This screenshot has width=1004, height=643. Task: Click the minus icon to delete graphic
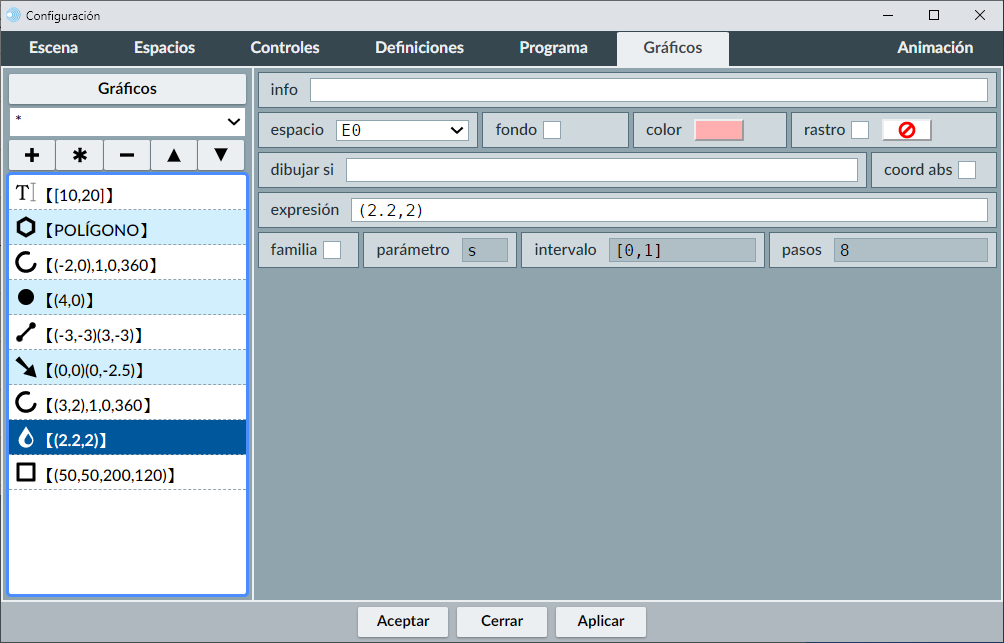[127, 155]
